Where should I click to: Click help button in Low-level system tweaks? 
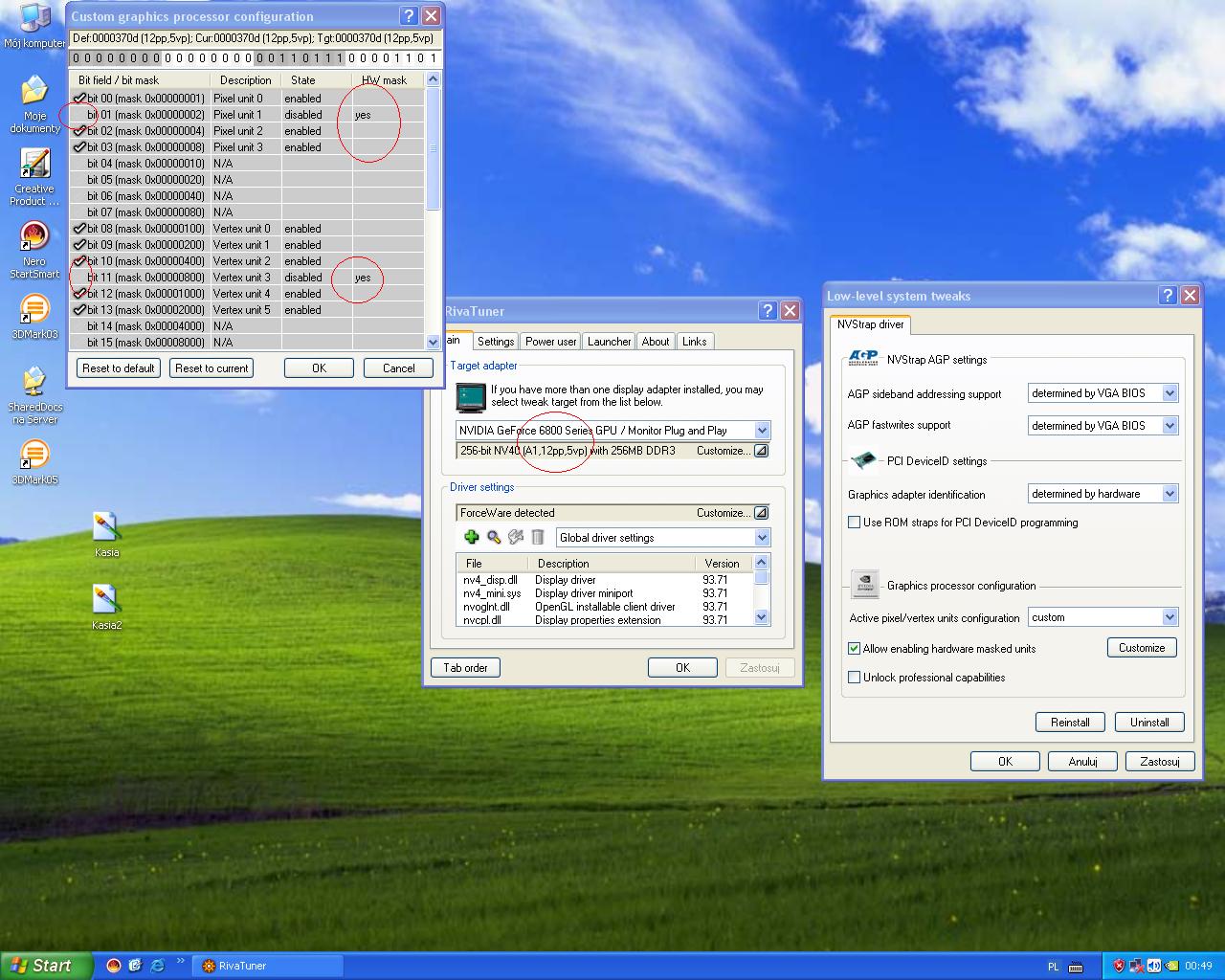(x=1168, y=296)
